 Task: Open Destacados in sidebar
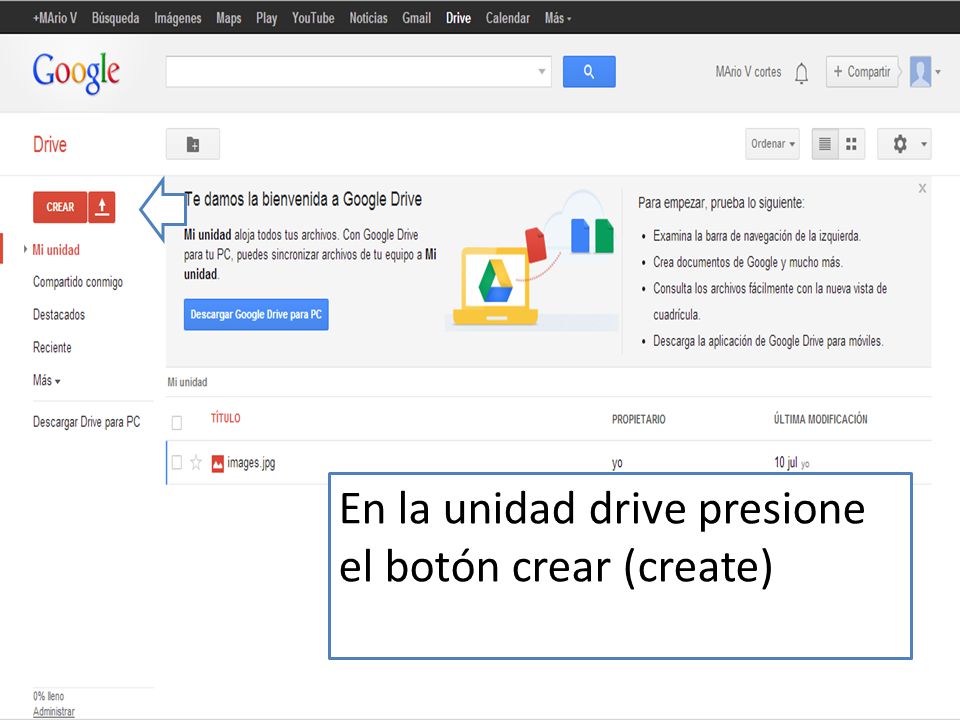coord(59,314)
